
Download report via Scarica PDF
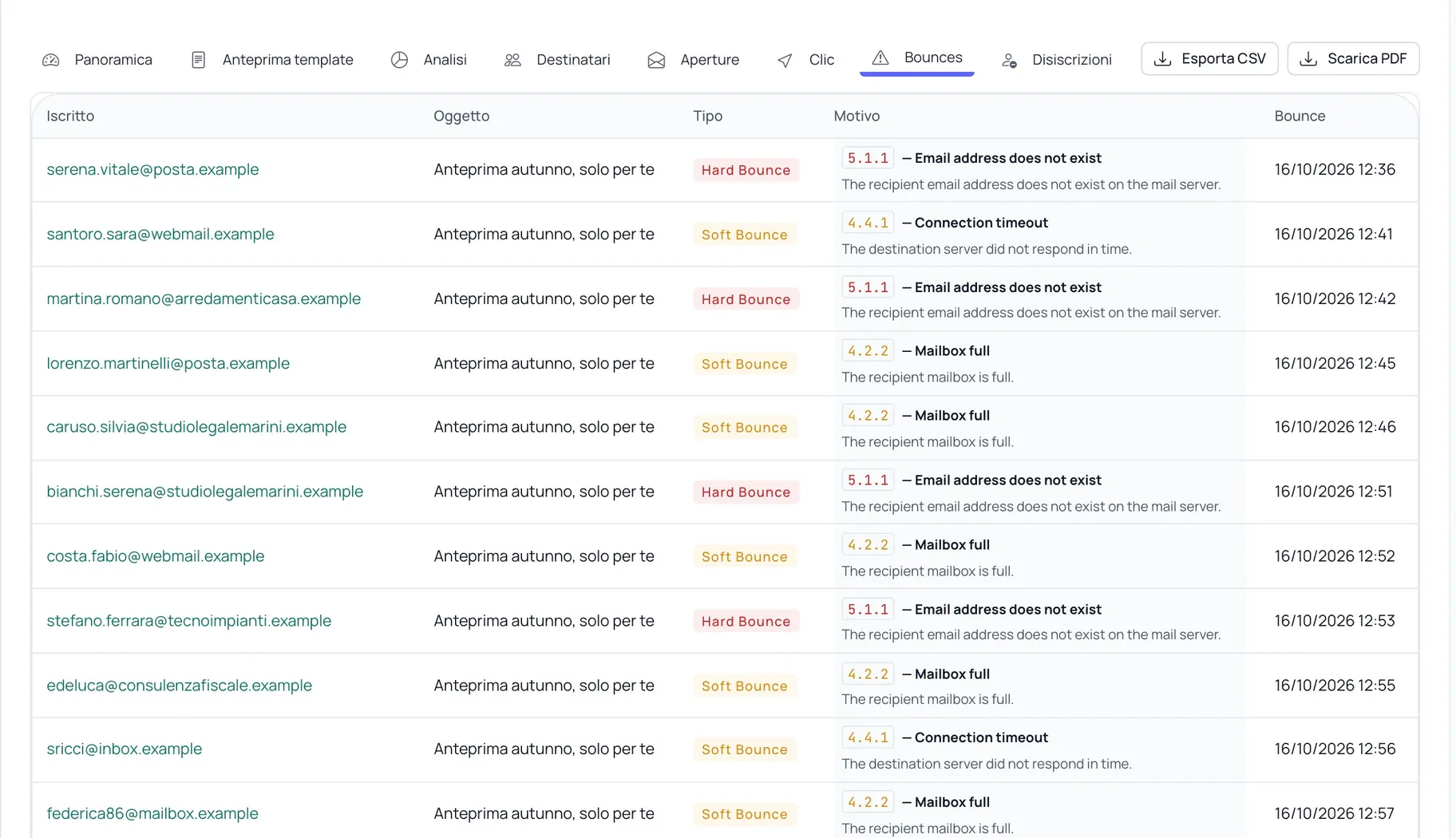click(x=1353, y=59)
